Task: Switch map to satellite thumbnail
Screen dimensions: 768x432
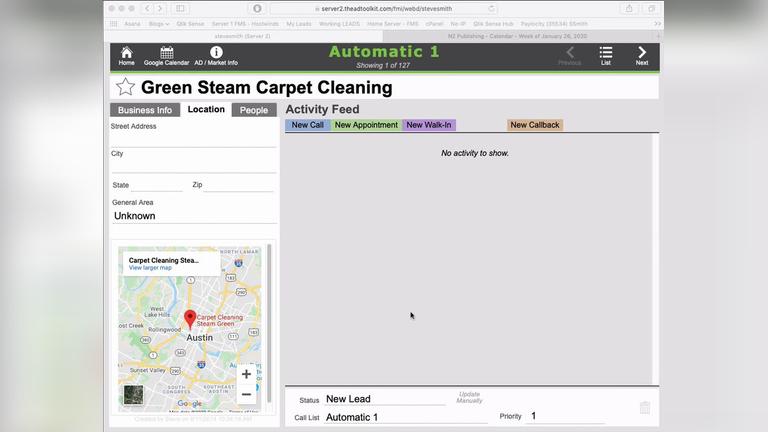Action: coord(133,395)
